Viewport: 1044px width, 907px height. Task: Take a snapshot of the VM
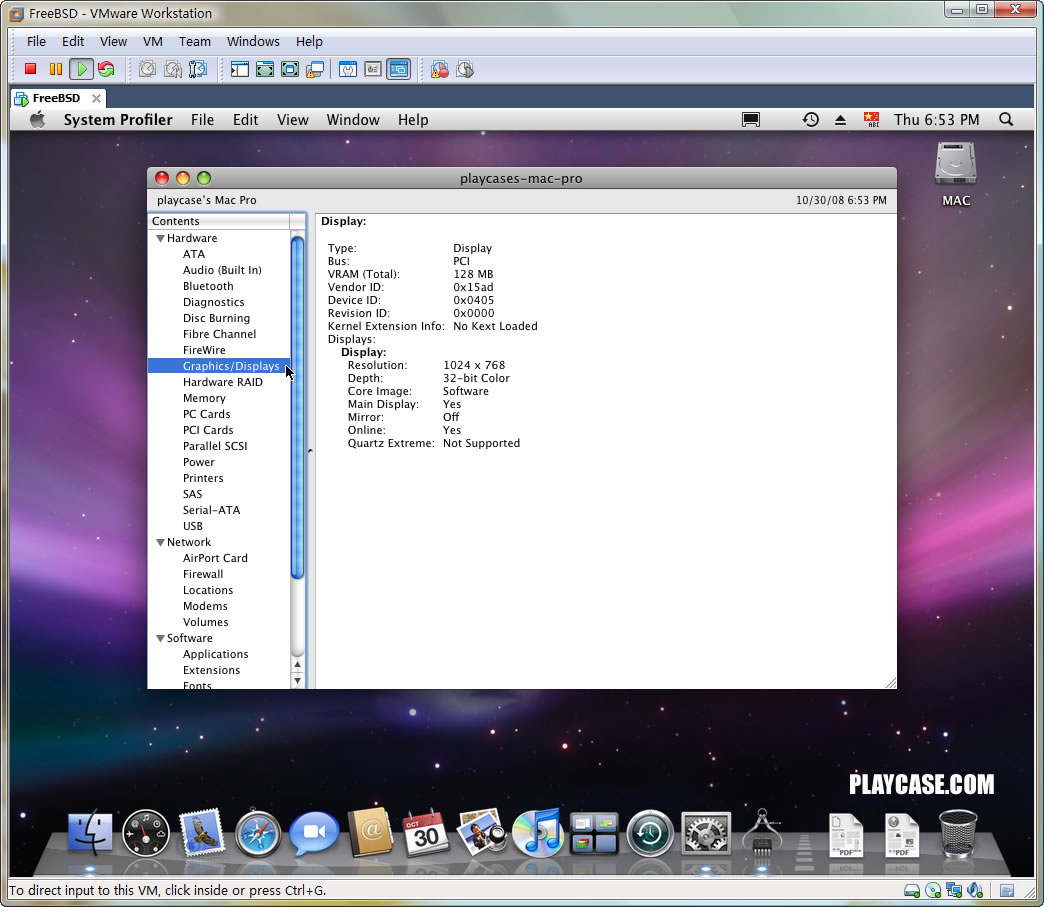point(147,69)
